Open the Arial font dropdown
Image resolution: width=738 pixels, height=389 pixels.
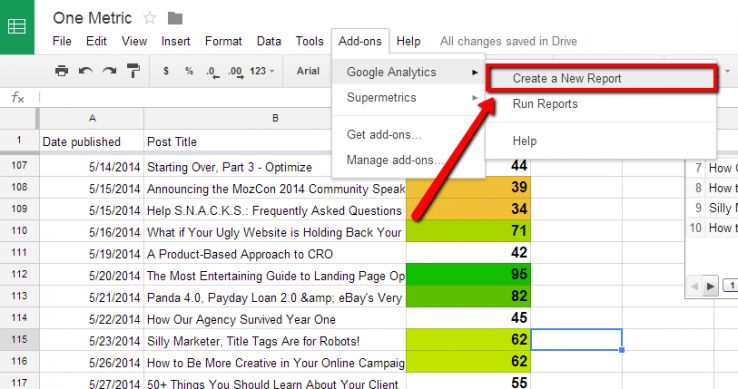click(x=308, y=71)
